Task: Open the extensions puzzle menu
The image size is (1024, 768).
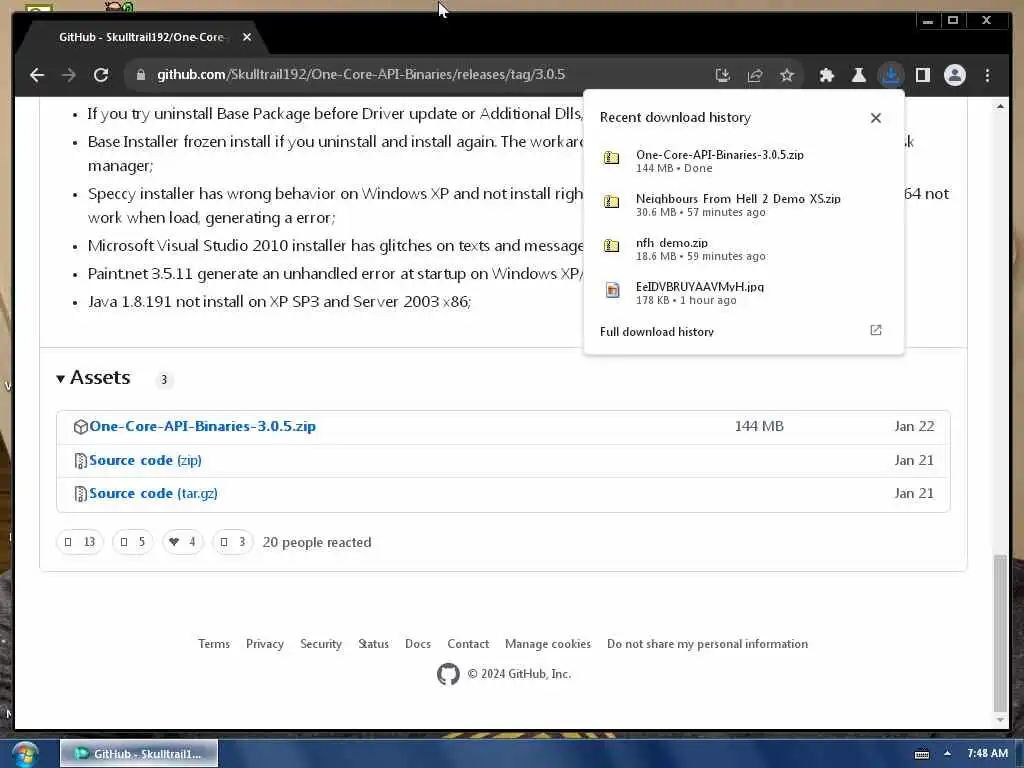Action: pyautogui.click(x=827, y=75)
